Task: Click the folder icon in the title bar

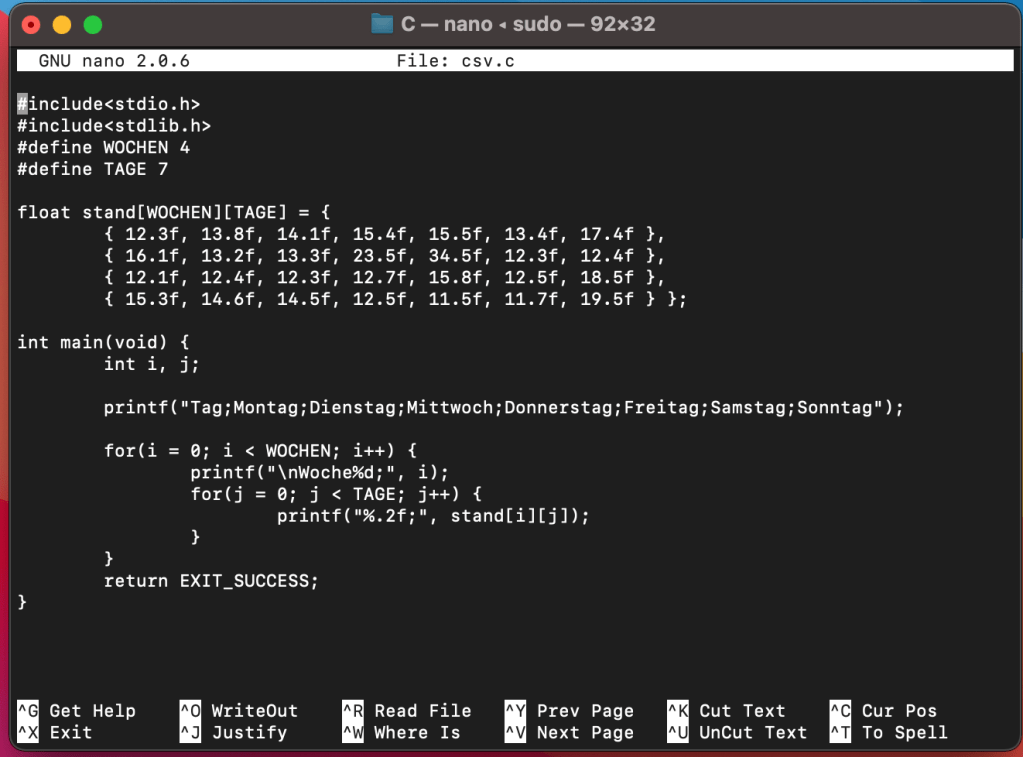Action: click(x=381, y=23)
